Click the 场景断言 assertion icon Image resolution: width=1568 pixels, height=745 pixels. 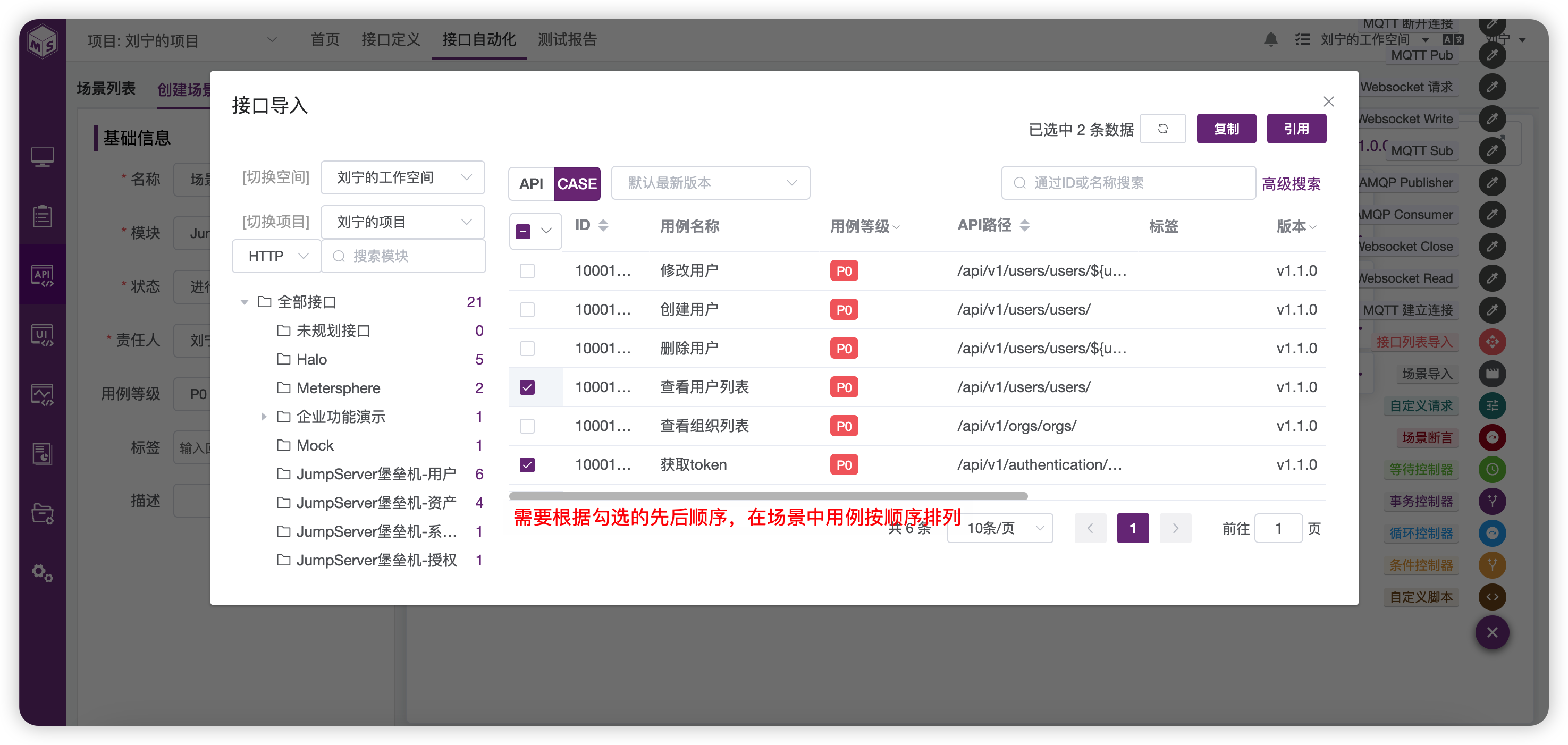(1492, 437)
